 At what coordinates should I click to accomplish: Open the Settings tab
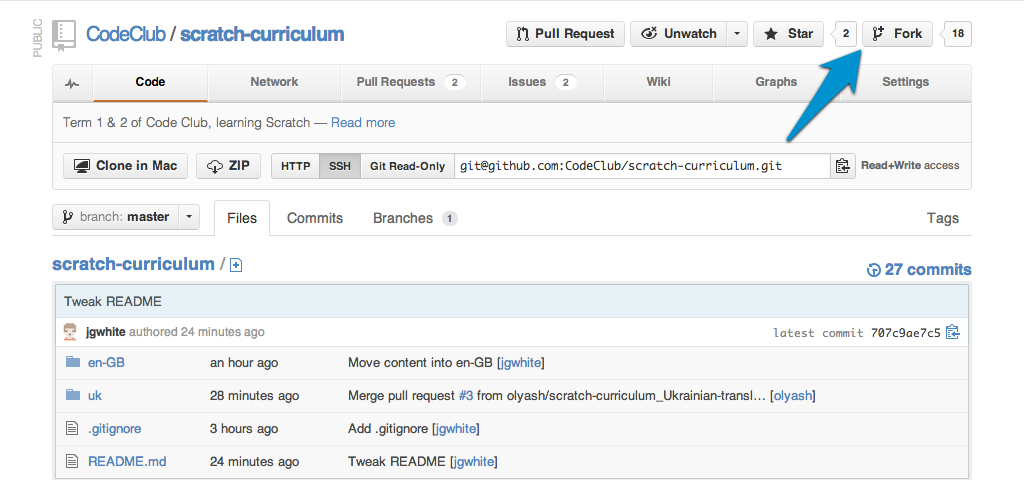tap(905, 82)
